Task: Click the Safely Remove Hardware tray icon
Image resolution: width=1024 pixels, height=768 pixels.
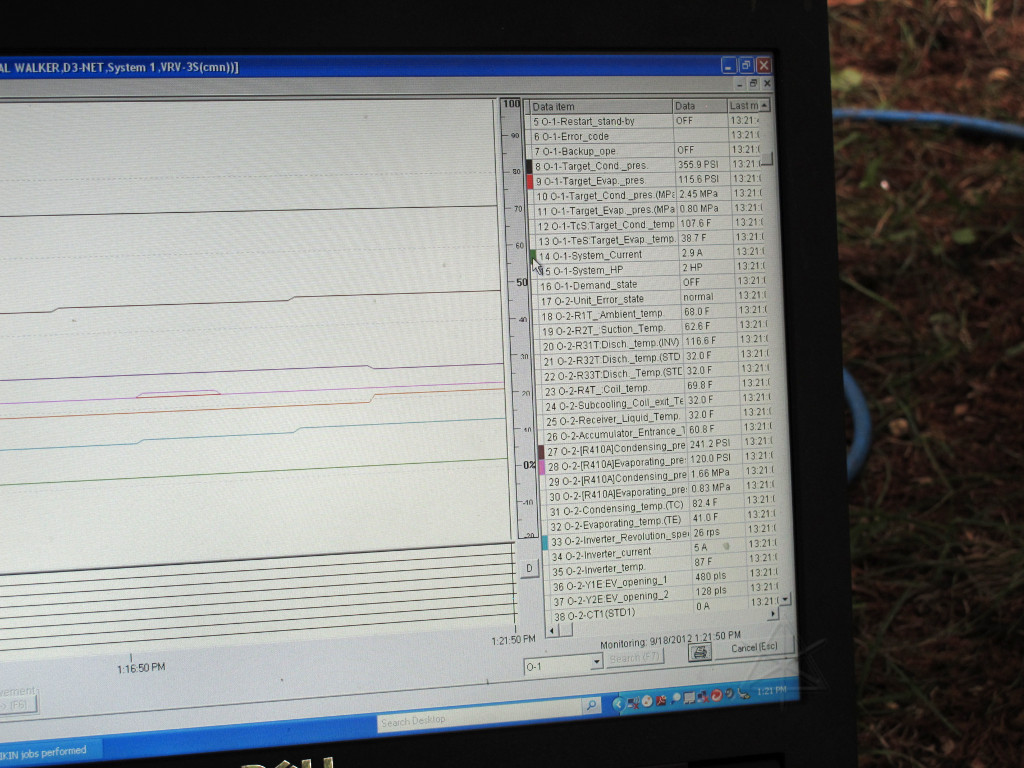Action: point(744,693)
